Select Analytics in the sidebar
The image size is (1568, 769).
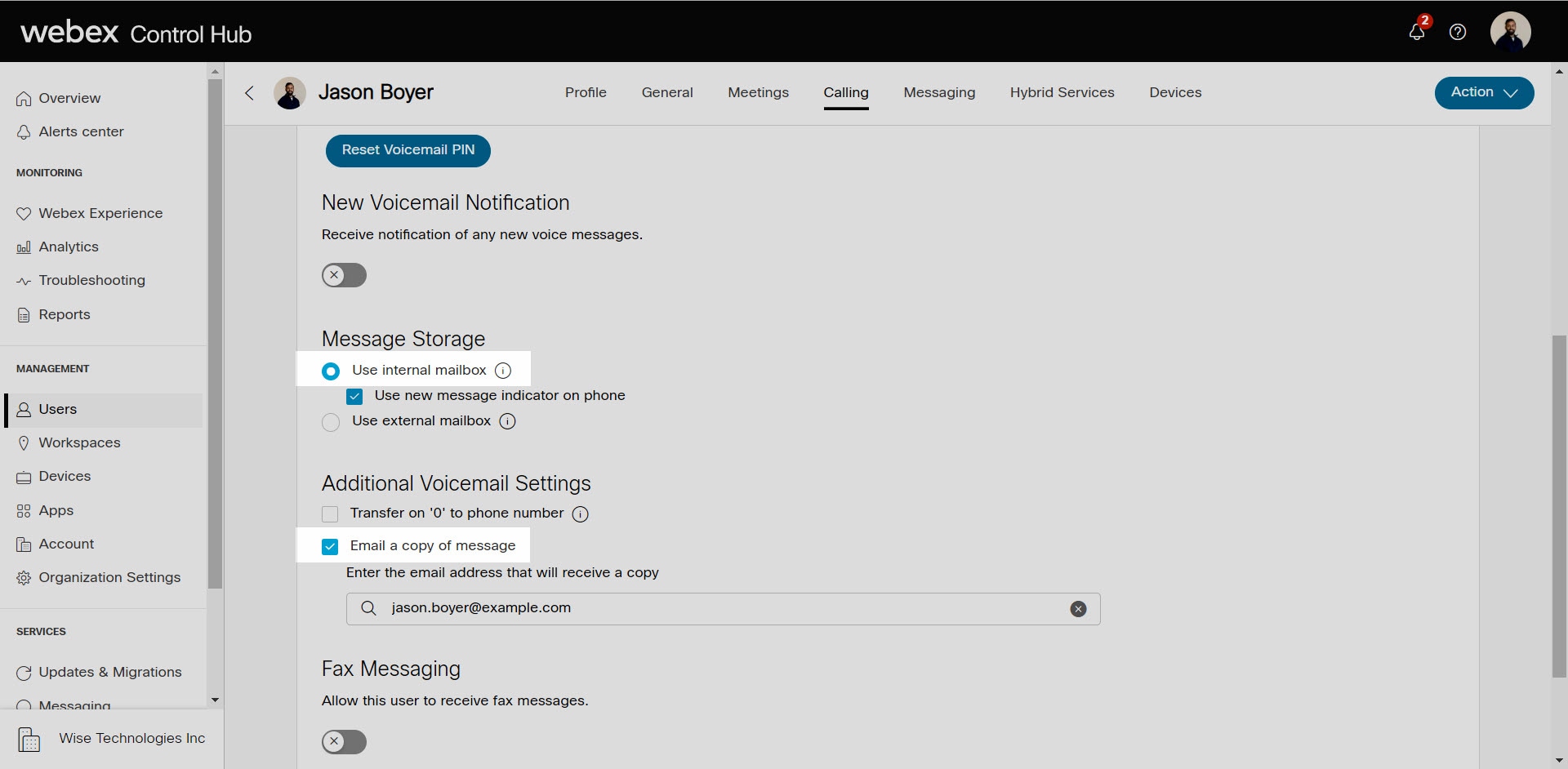(69, 247)
